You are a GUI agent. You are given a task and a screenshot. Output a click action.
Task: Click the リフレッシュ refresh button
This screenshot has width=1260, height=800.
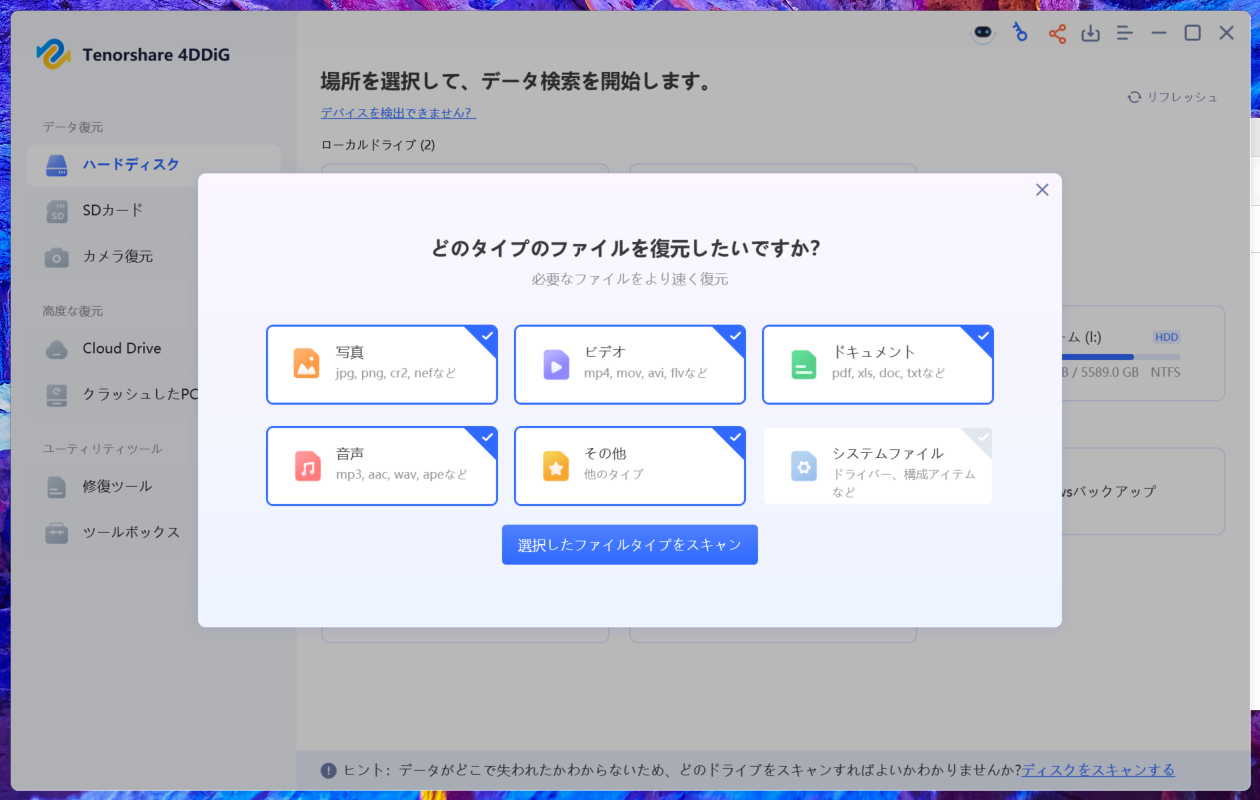pyautogui.click(x=1173, y=97)
